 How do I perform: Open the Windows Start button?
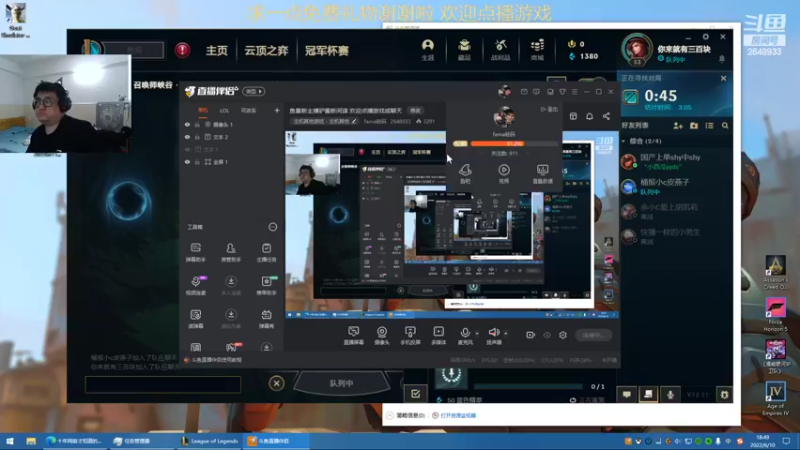coord(10,441)
